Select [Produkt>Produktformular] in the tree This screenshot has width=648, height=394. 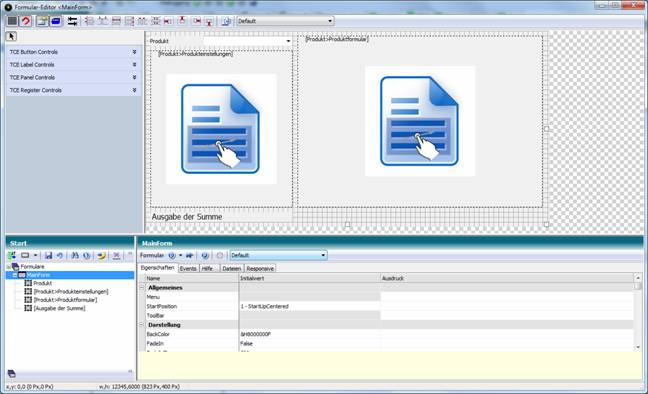click(x=65, y=300)
